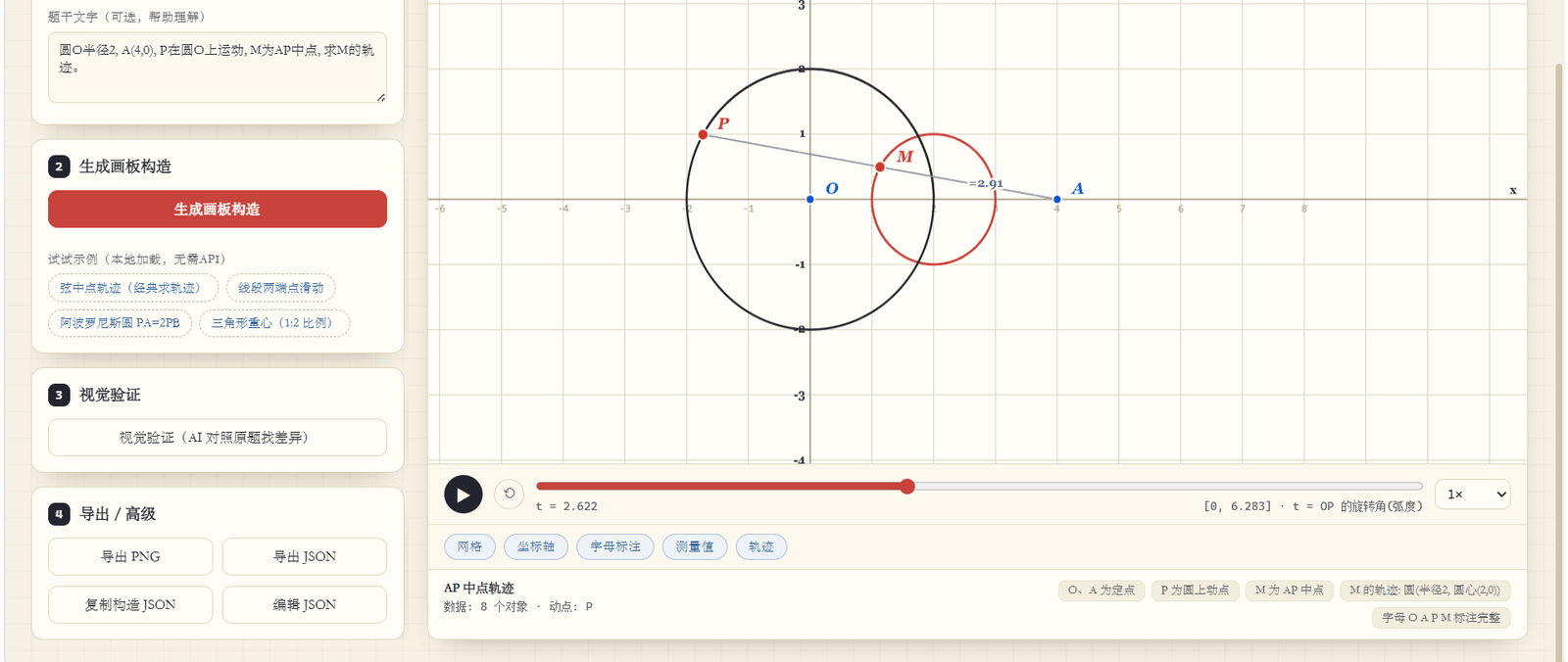This screenshot has width=1568, height=662.
Task: Load the 线段两端点滑动 example
Action: coord(281,288)
